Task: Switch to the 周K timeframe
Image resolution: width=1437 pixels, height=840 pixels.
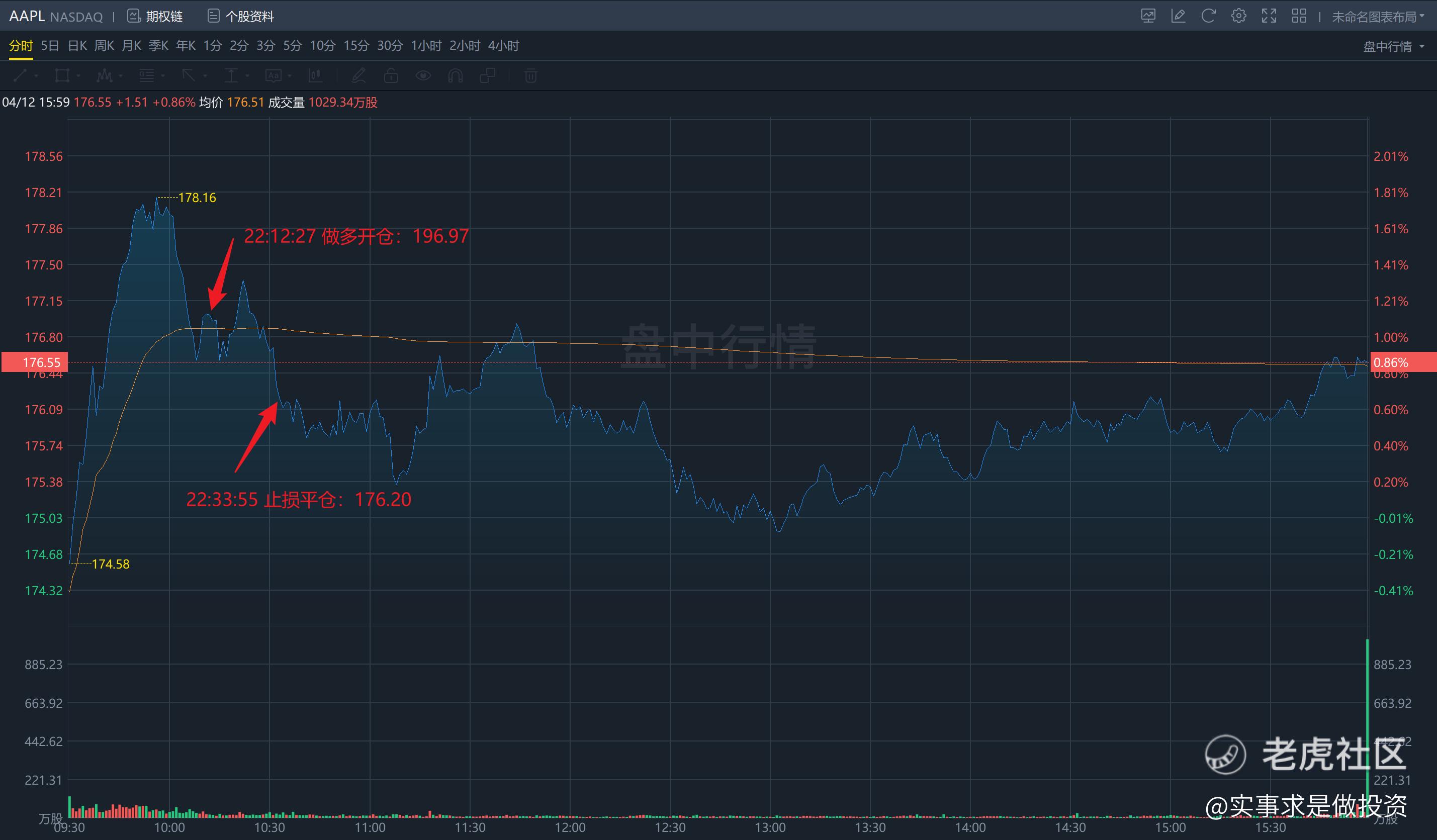Action: pos(104,46)
